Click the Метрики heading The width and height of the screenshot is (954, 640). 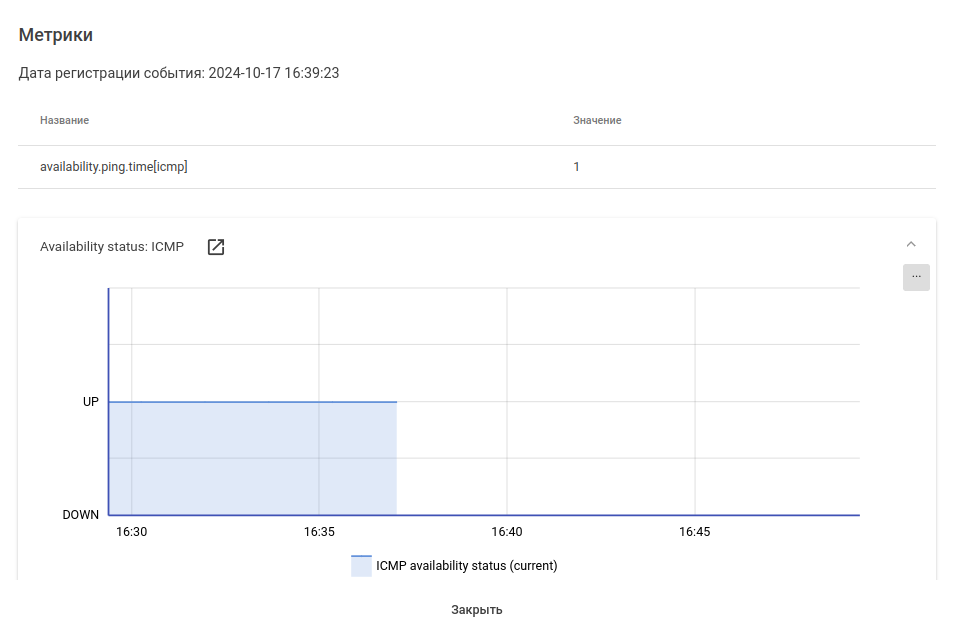pos(56,35)
